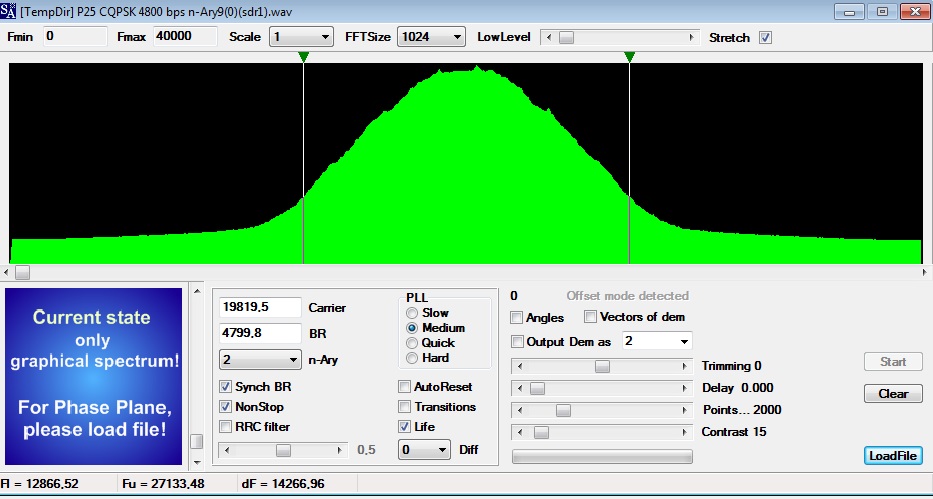
Task: Click the dF = 14266,96 status text
Action: coord(283,484)
